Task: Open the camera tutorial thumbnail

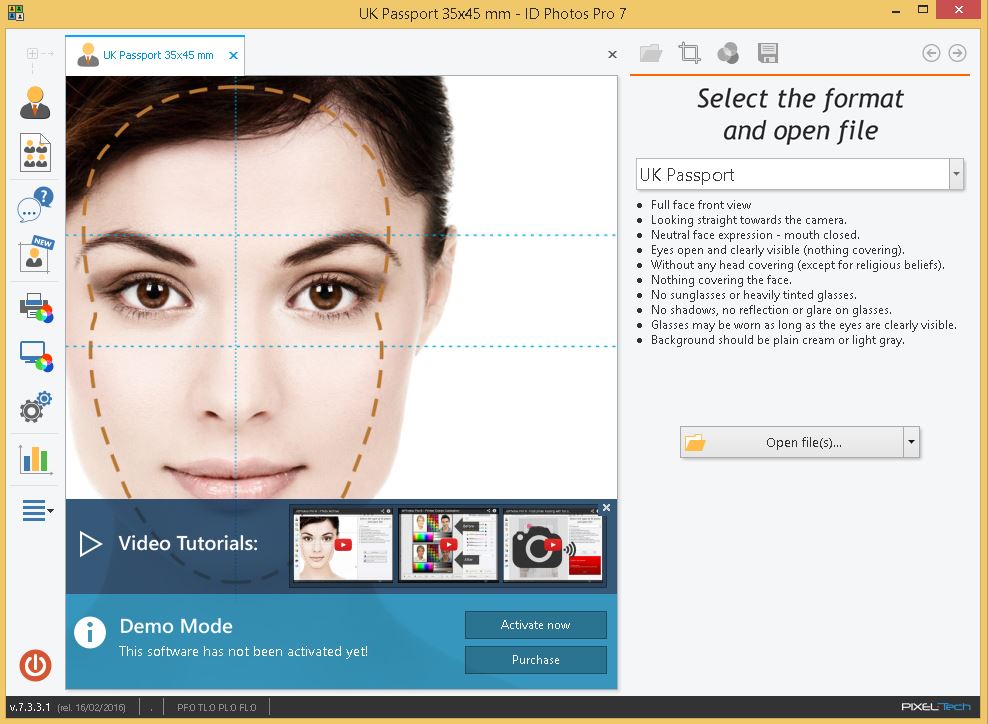Action: 553,546
